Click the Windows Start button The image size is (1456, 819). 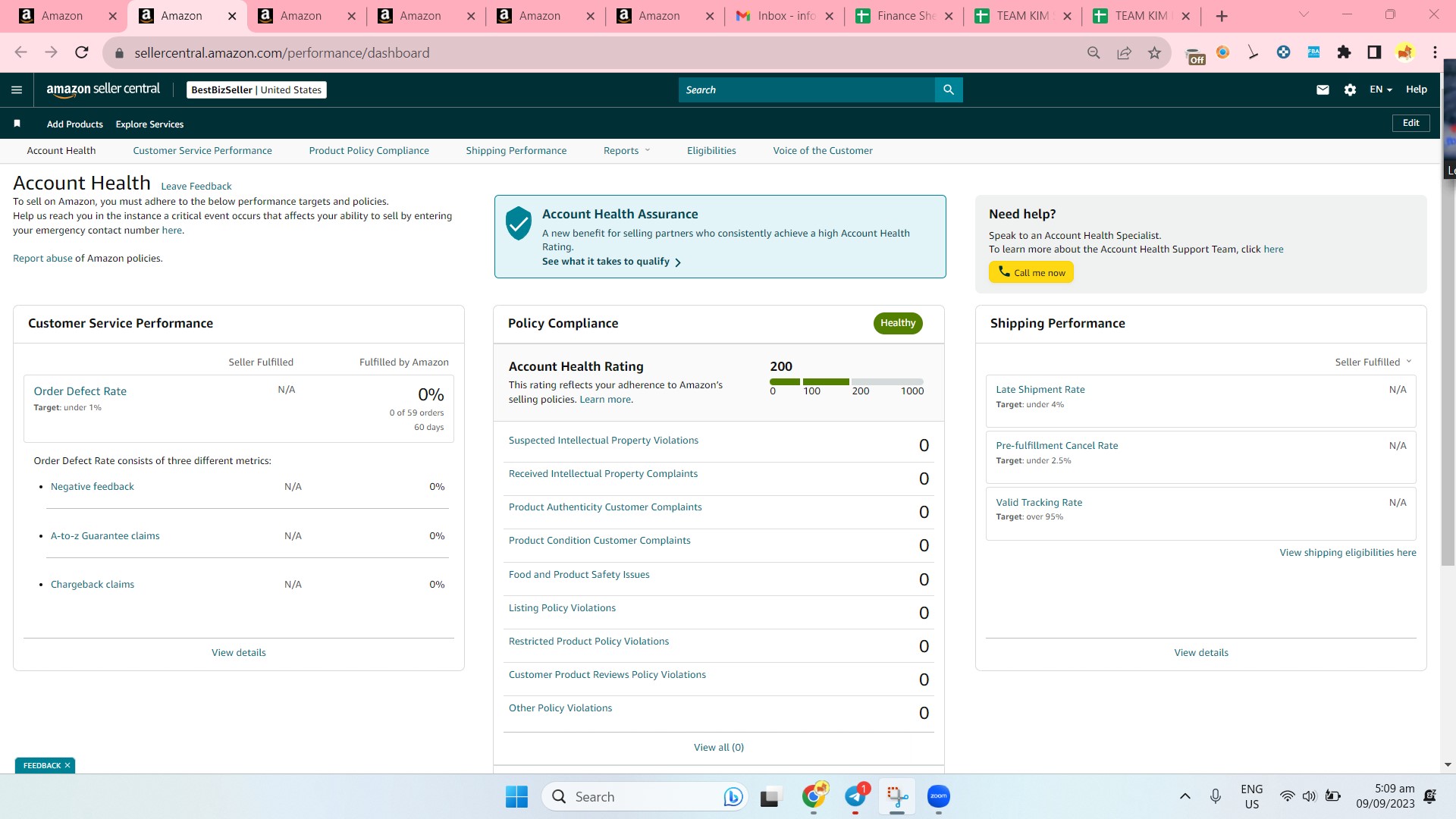[x=516, y=796]
